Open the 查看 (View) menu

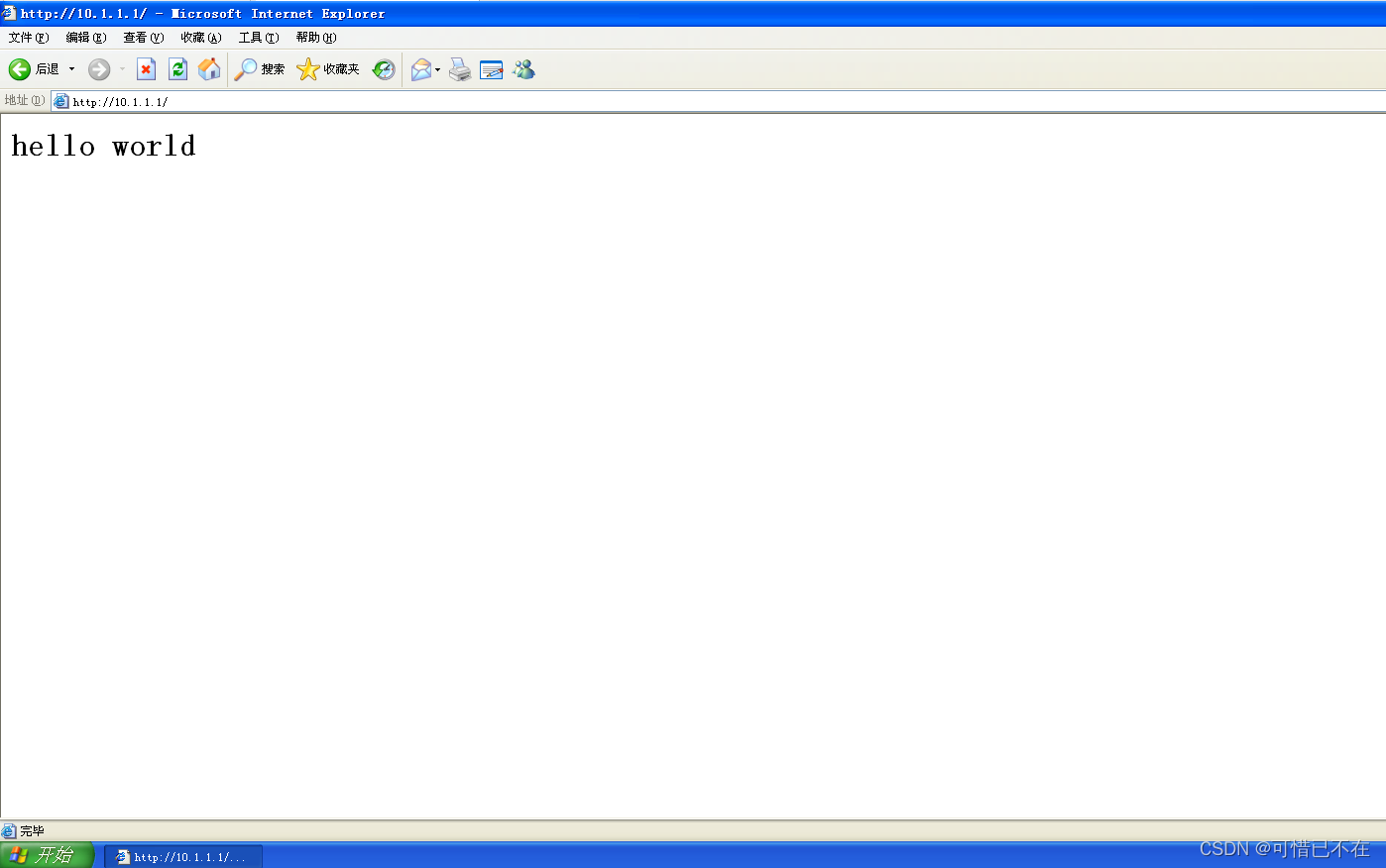tap(142, 37)
